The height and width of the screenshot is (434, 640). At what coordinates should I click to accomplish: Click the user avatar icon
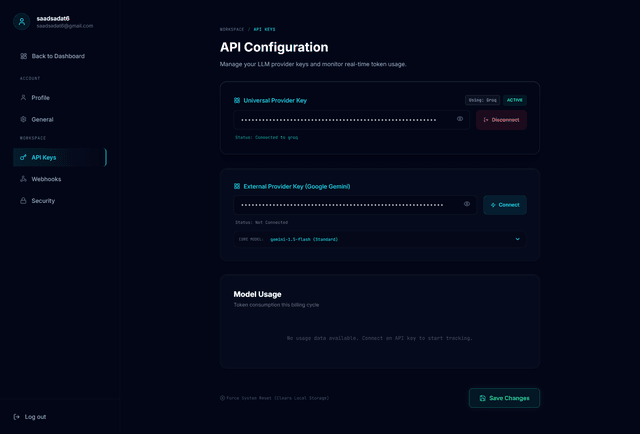click(22, 22)
